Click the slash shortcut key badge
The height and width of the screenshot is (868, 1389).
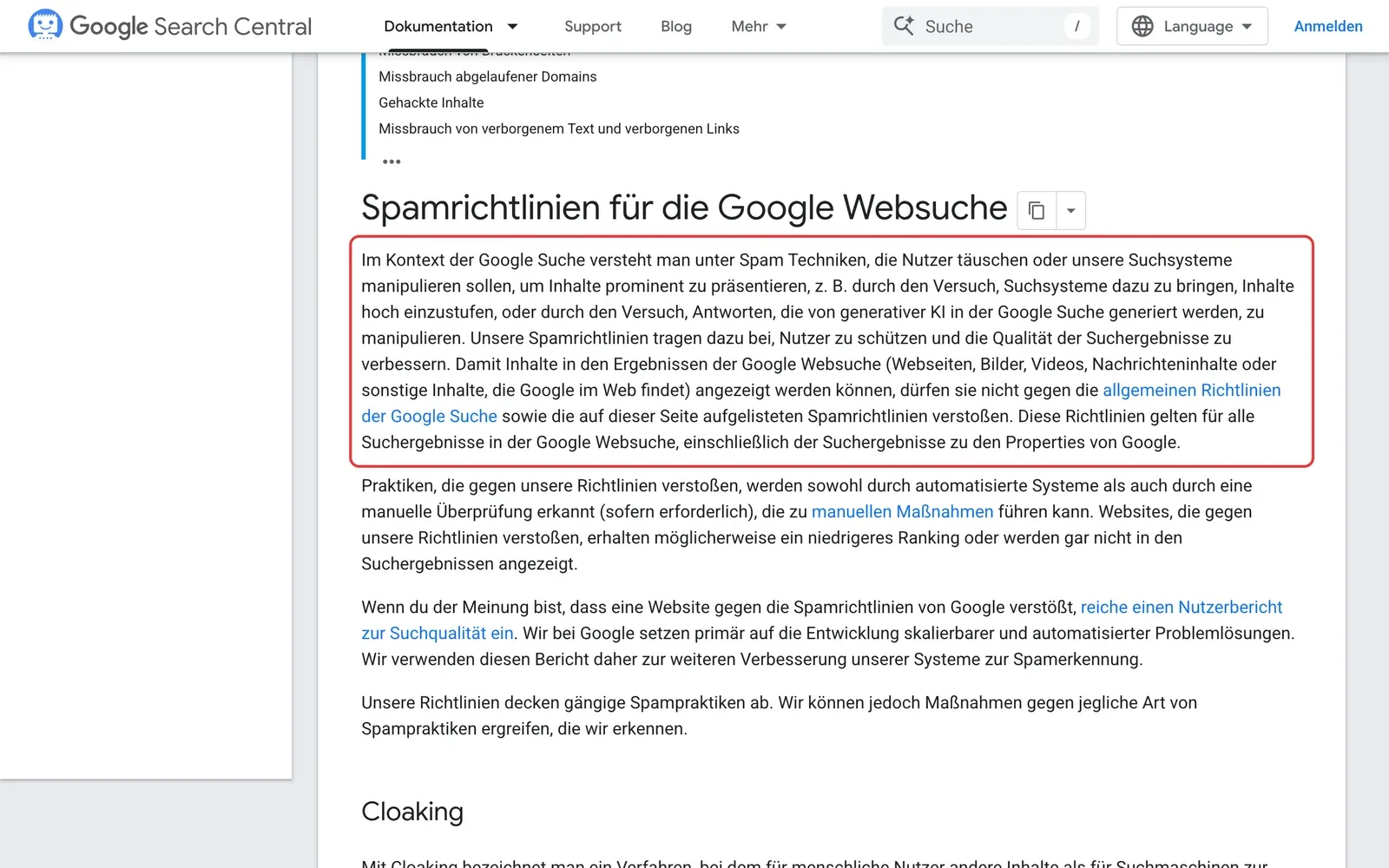1076,26
